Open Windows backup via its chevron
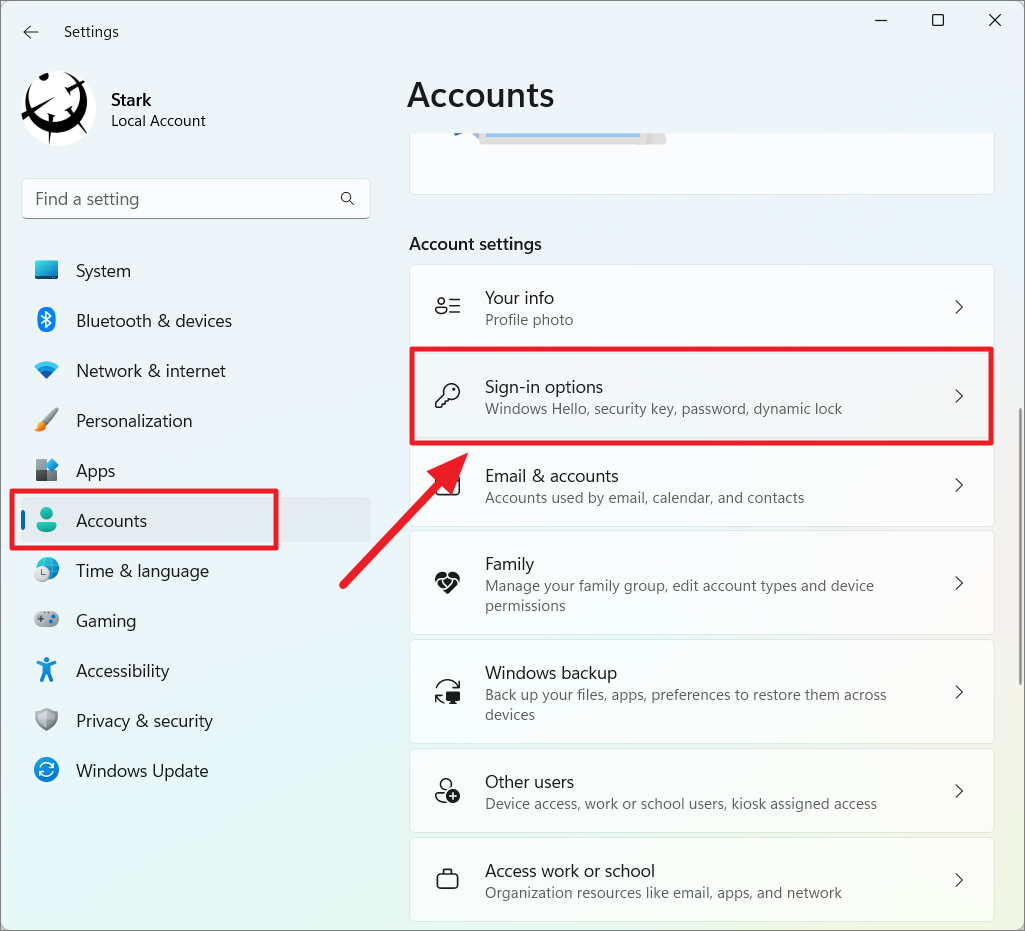This screenshot has height=931, width=1025. pos(959,691)
